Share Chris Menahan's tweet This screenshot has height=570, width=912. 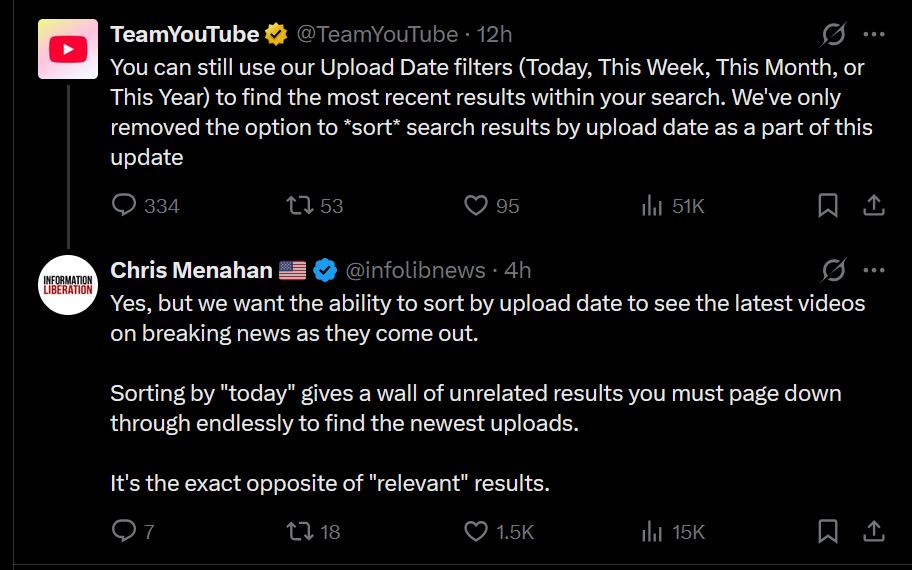click(x=874, y=531)
